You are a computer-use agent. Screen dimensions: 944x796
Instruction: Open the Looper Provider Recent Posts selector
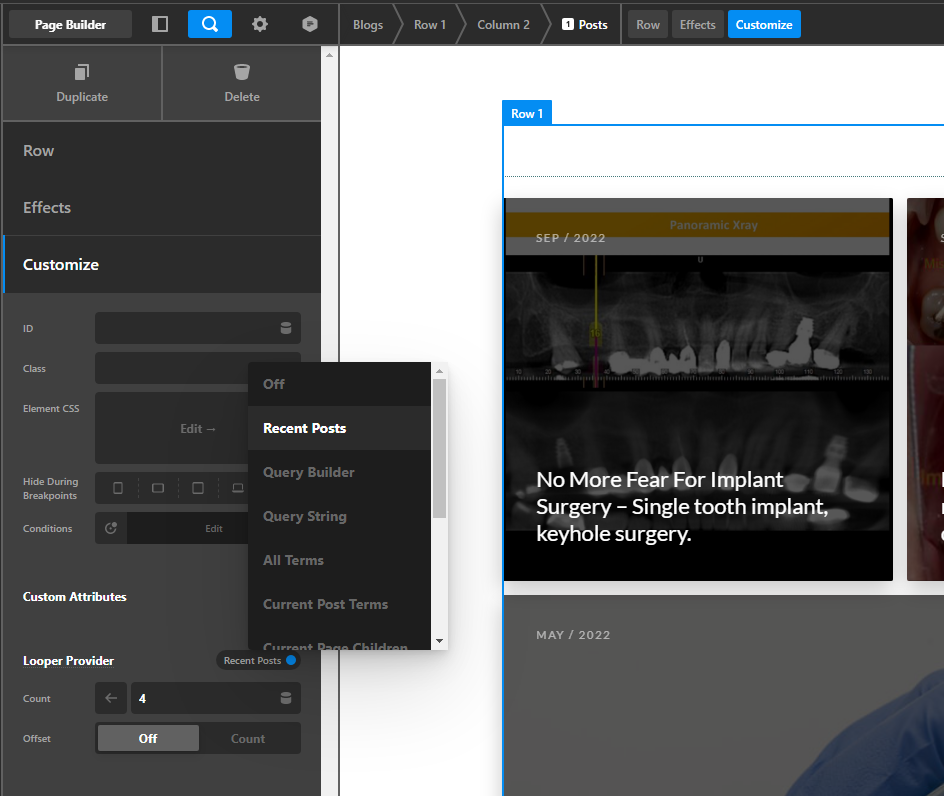coord(259,660)
